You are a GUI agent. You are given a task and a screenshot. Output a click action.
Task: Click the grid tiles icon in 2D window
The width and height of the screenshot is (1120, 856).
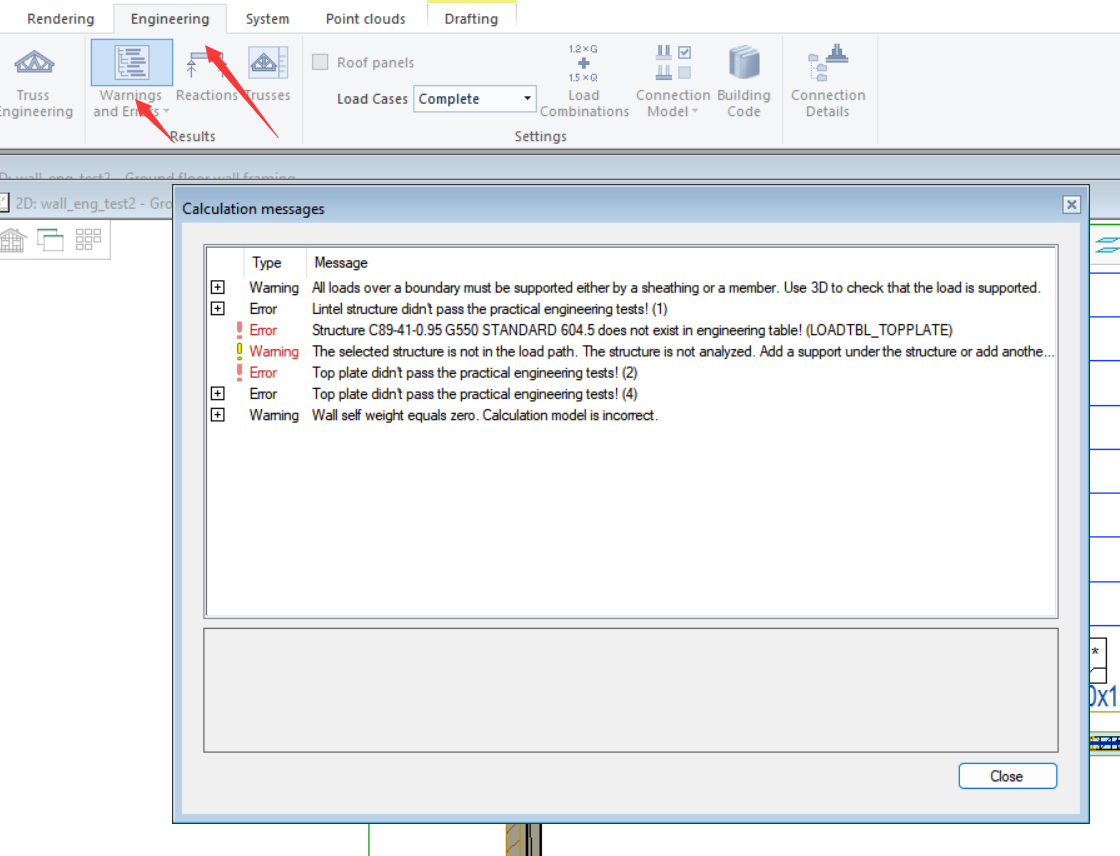tap(89, 239)
